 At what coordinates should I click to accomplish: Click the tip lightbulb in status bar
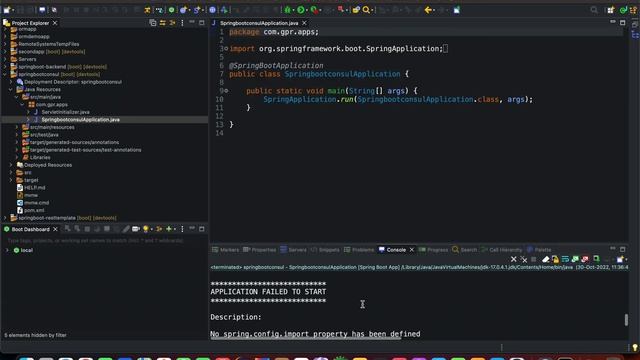click(635, 347)
